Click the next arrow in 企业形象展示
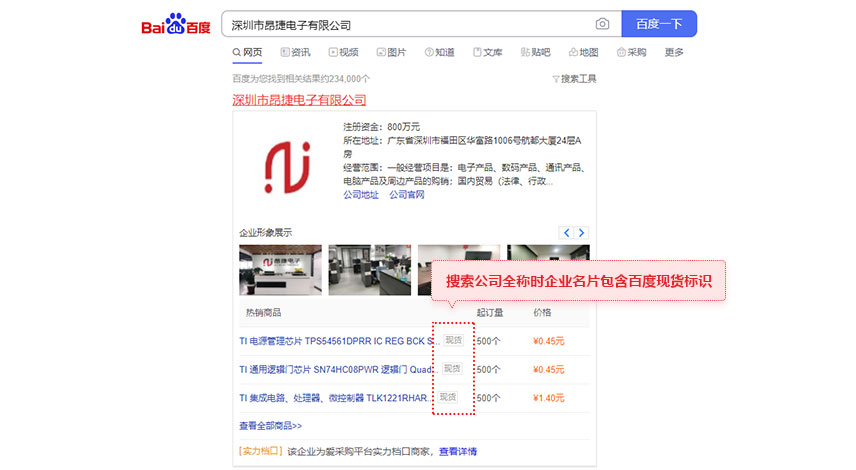 583,233
